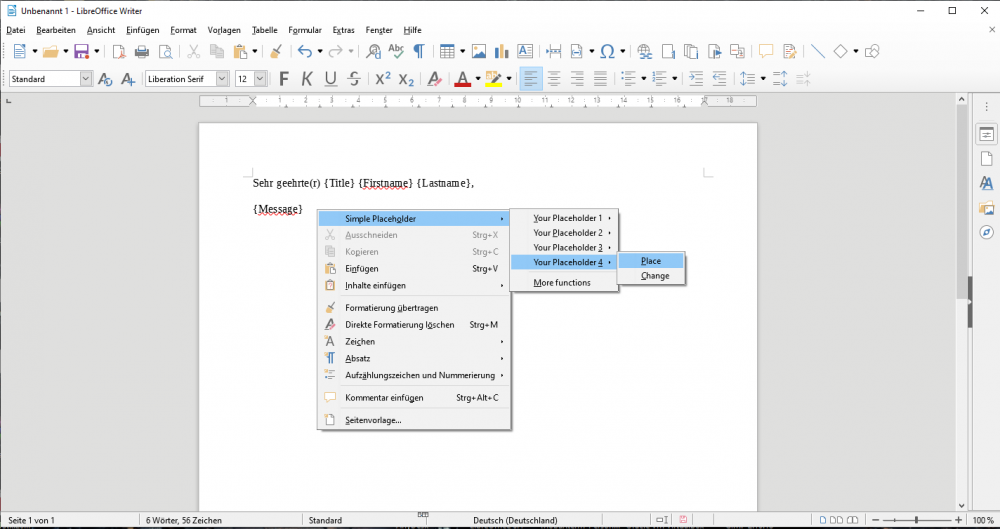Choose Place from the placeholder submenu
This screenshot has width=1000, height=529.
pyautogui.click(x=651, y=261)
